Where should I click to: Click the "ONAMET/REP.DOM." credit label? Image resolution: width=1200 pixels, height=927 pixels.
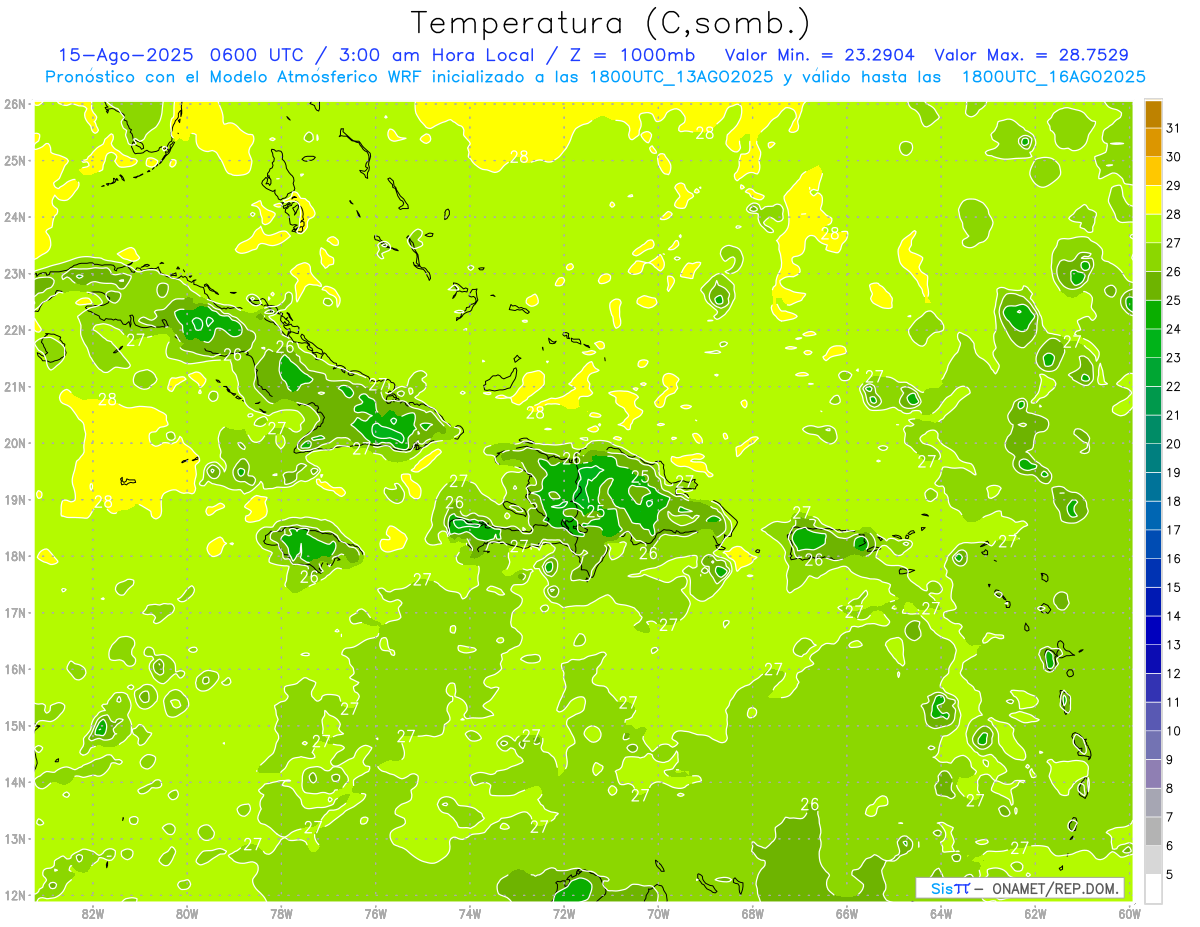coord(1055,889)
